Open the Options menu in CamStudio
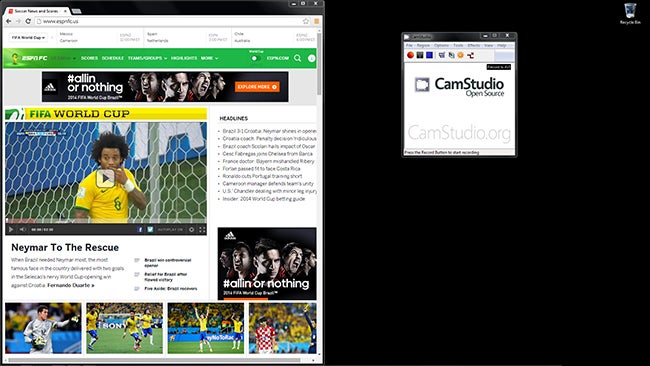Image resolution: width=650 pixels, height=366 pixels. (x=441, y=45)
